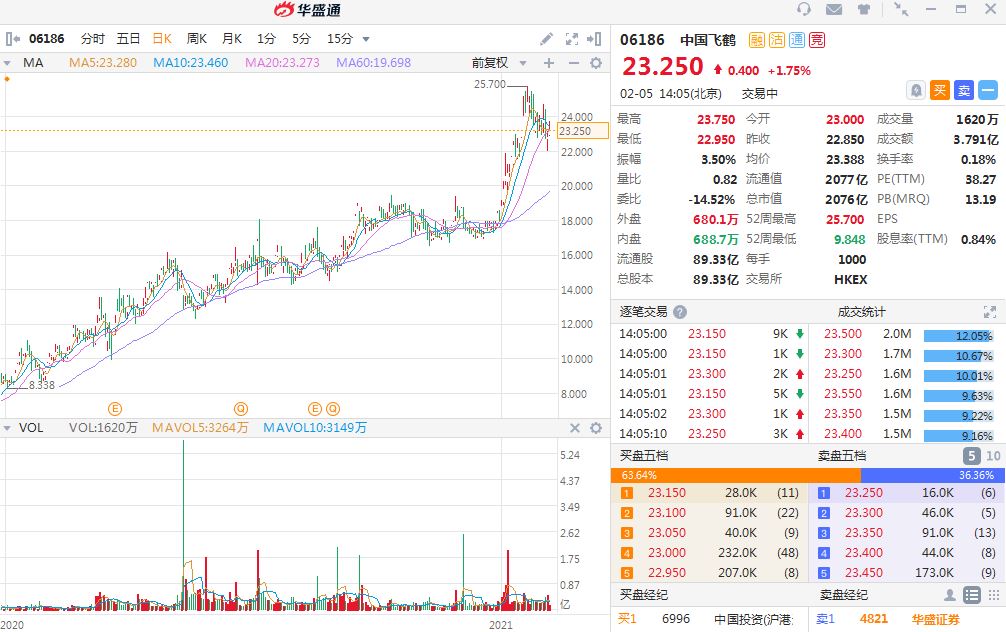Expand MA indicator selector triangle

coord(7,63)
